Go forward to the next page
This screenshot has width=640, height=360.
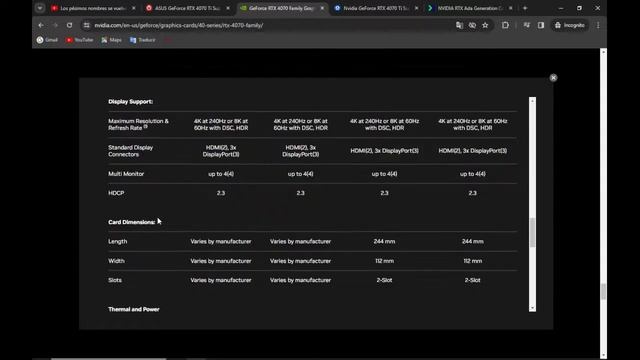[55, 25]
